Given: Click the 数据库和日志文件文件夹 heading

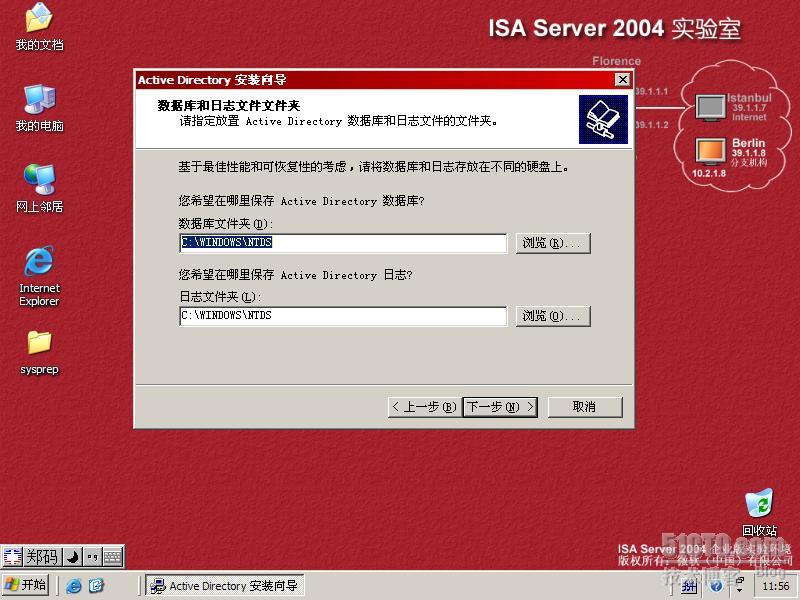Looking at the screenshot, I should [x=229, y=106].
